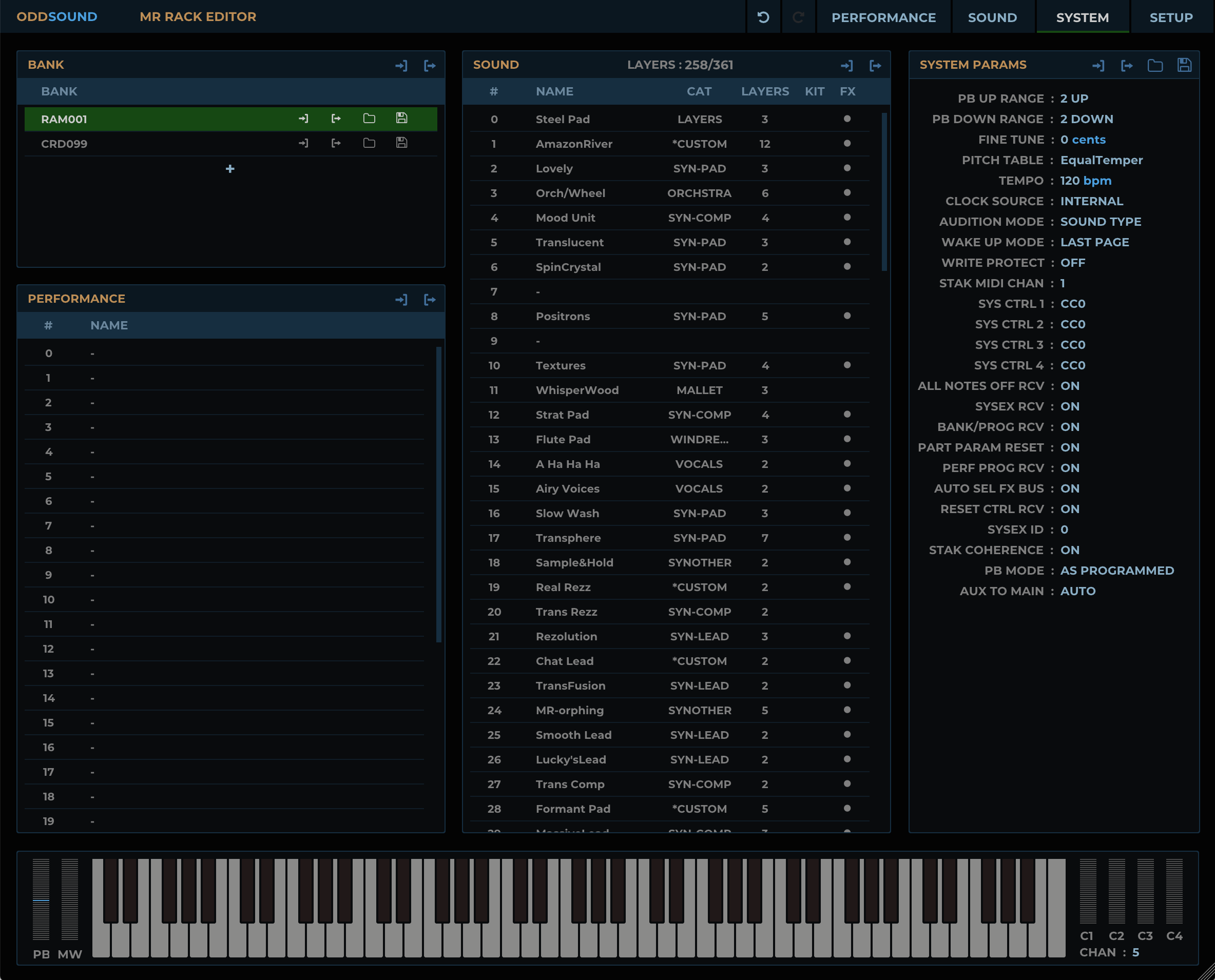Toggle PART PARAM RESET ON value
Screen dimensions: 1215x980
[1070, 447]
